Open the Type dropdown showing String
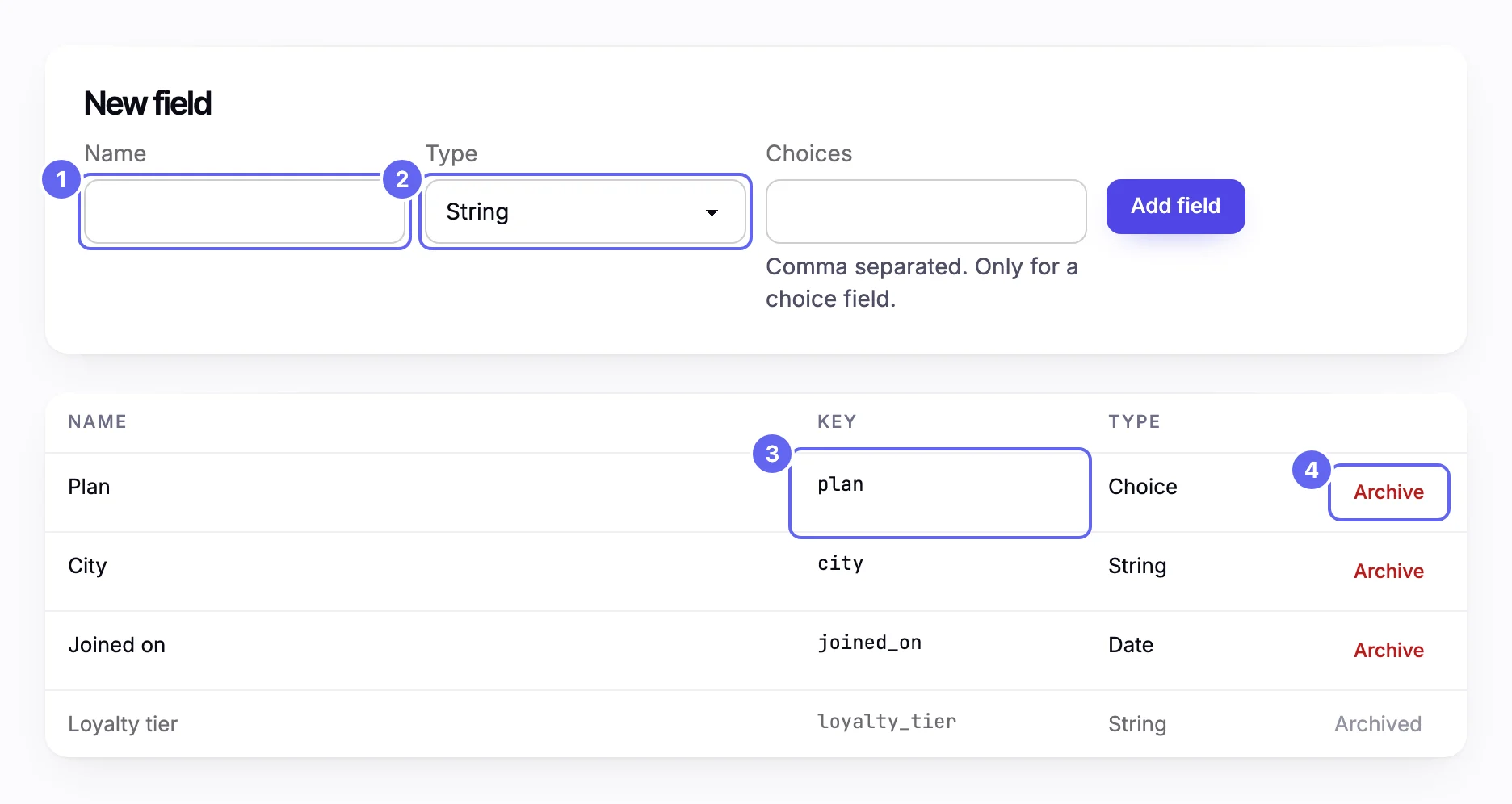The image size is (1512, 804). (x=586, y=211)
